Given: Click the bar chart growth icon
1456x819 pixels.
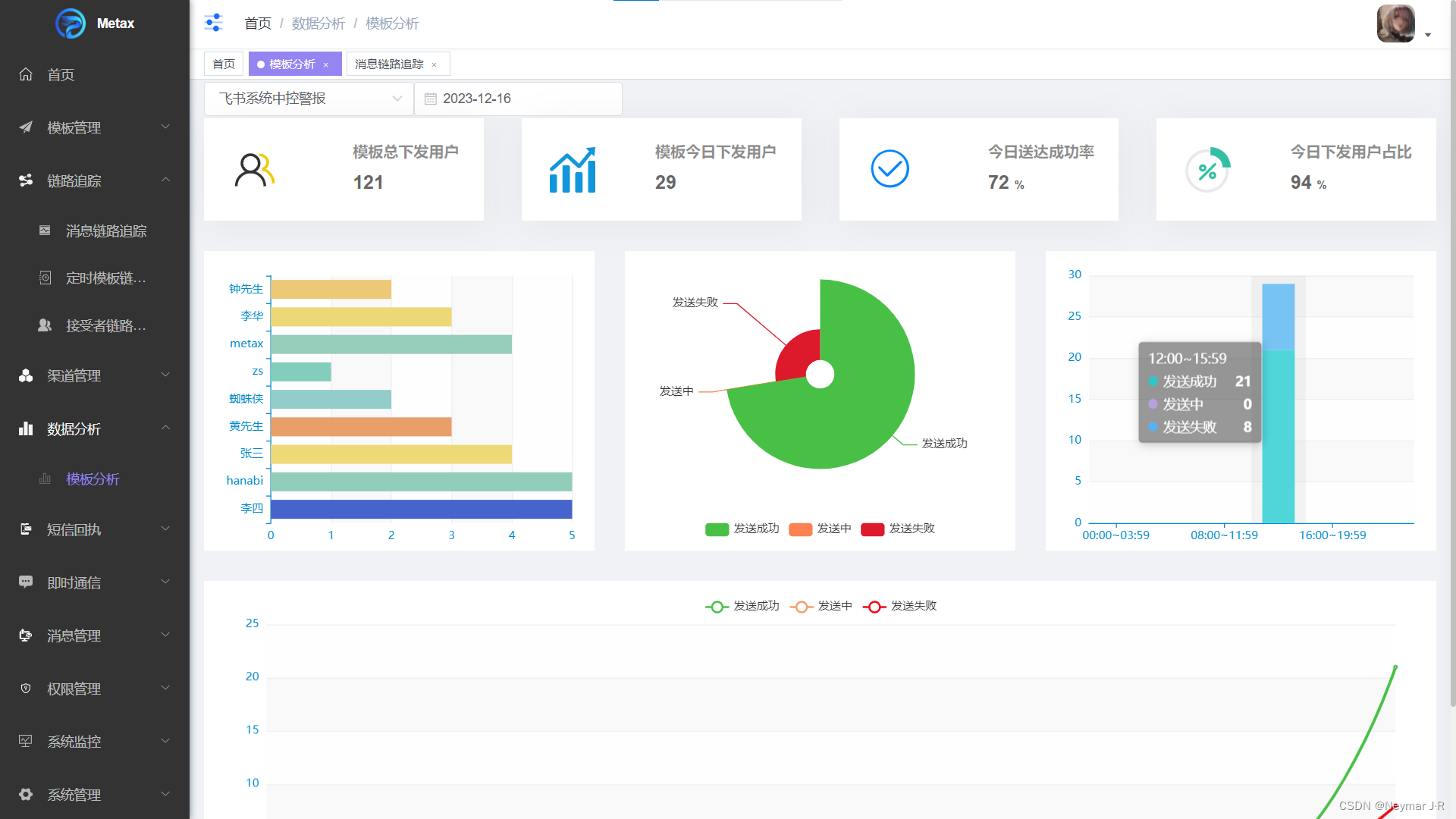Looking at the screenshot, I should (x=573, y=170).
